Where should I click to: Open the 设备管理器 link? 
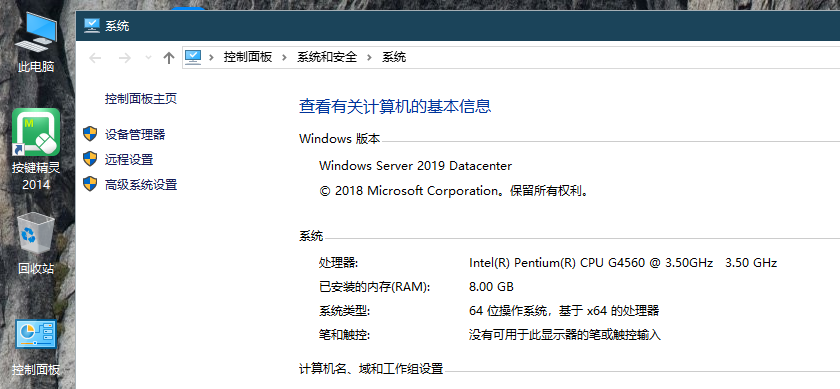coord(135,134)
